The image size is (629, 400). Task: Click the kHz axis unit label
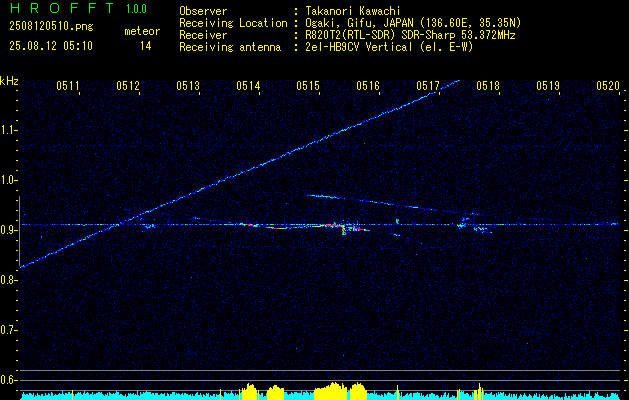pos(9,81)
